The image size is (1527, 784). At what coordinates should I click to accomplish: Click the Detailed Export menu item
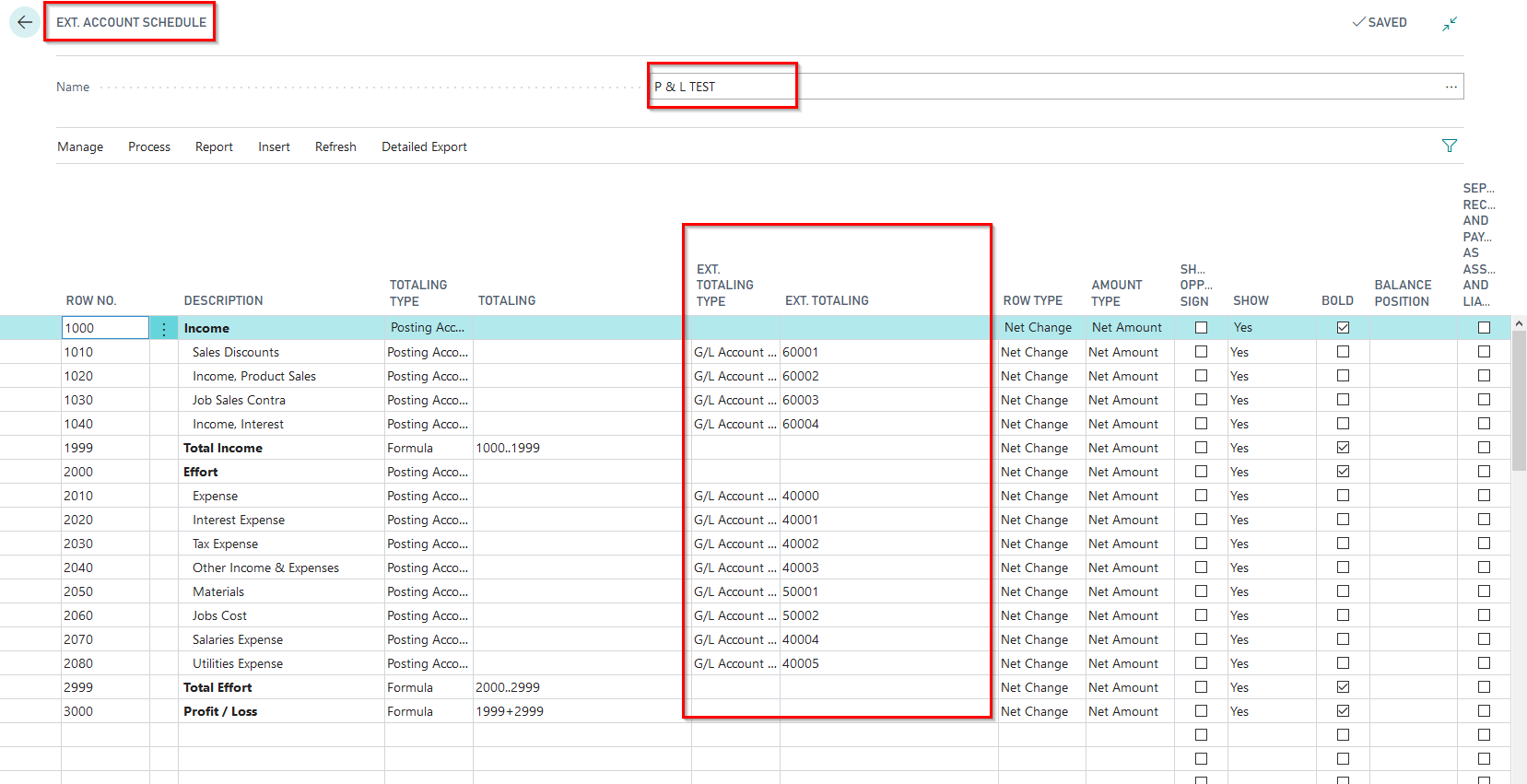coord(424,147)
